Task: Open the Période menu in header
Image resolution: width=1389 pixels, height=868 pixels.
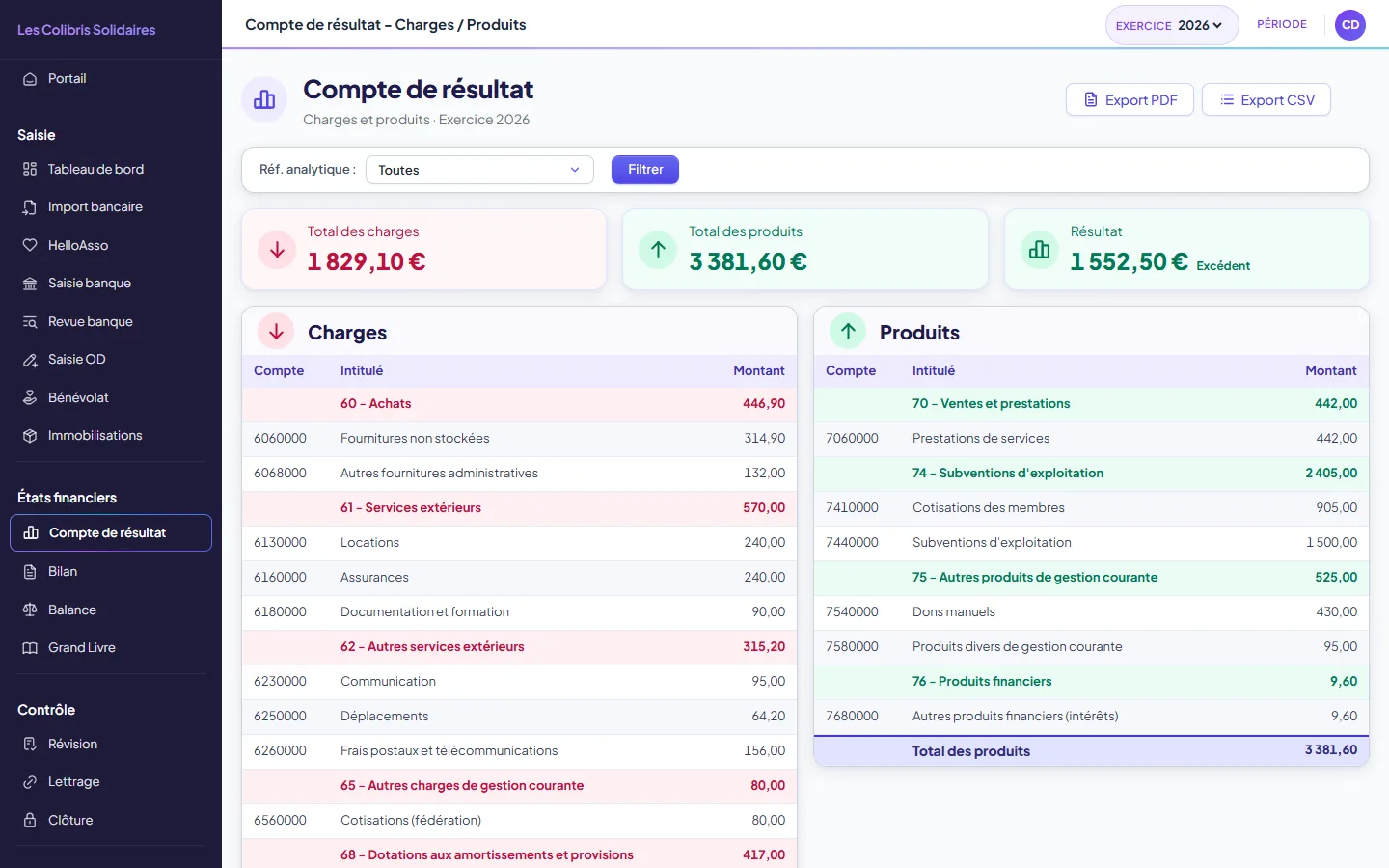Action: pos(1282,24)
